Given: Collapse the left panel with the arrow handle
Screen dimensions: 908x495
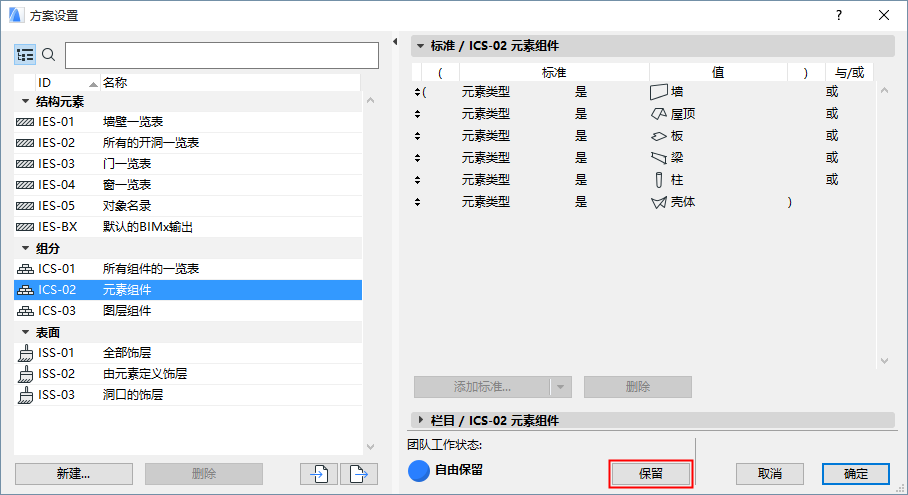Looking at the screenshot, I should 395,42.
